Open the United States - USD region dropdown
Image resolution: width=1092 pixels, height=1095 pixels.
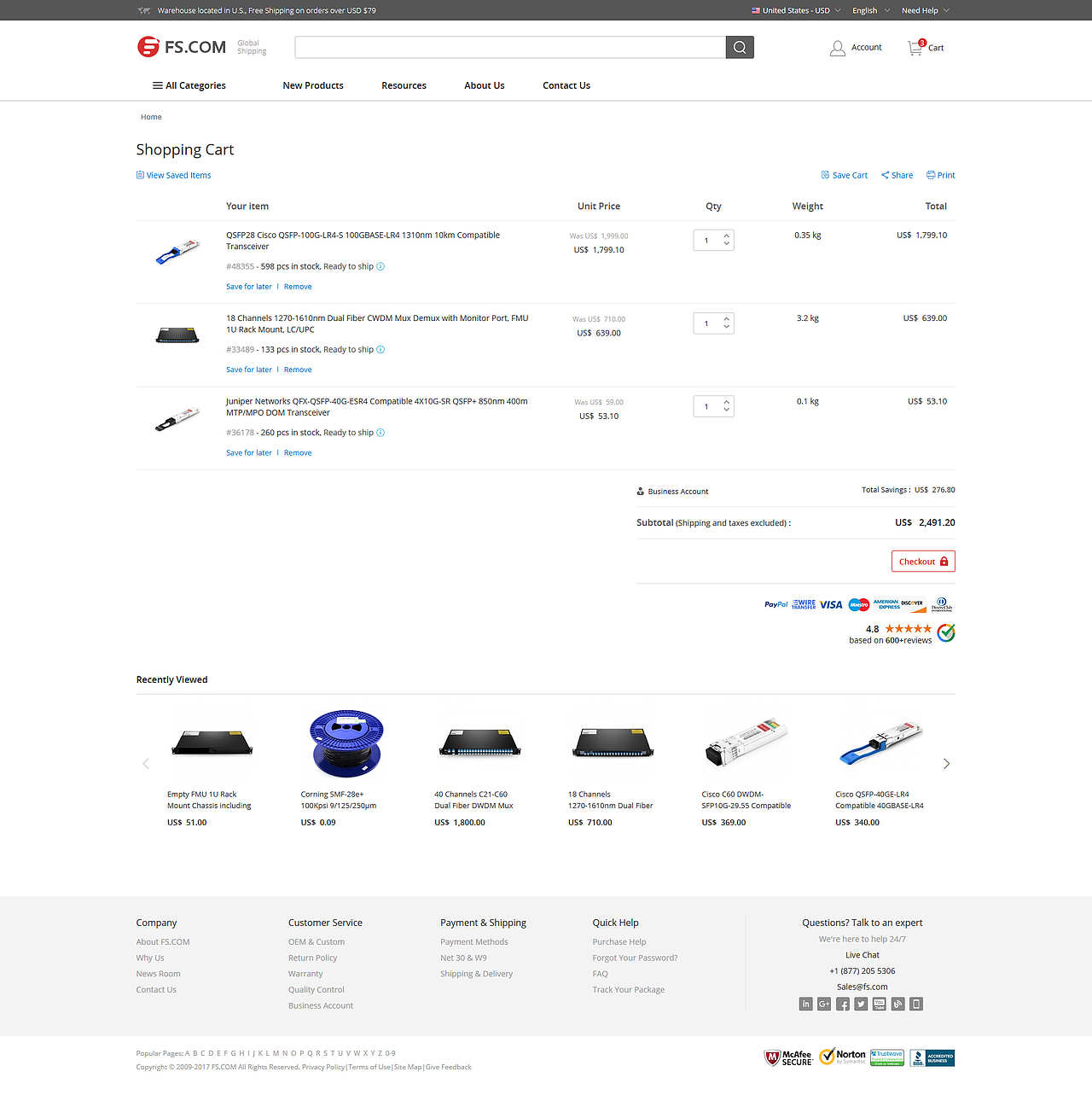coord(794,9)
